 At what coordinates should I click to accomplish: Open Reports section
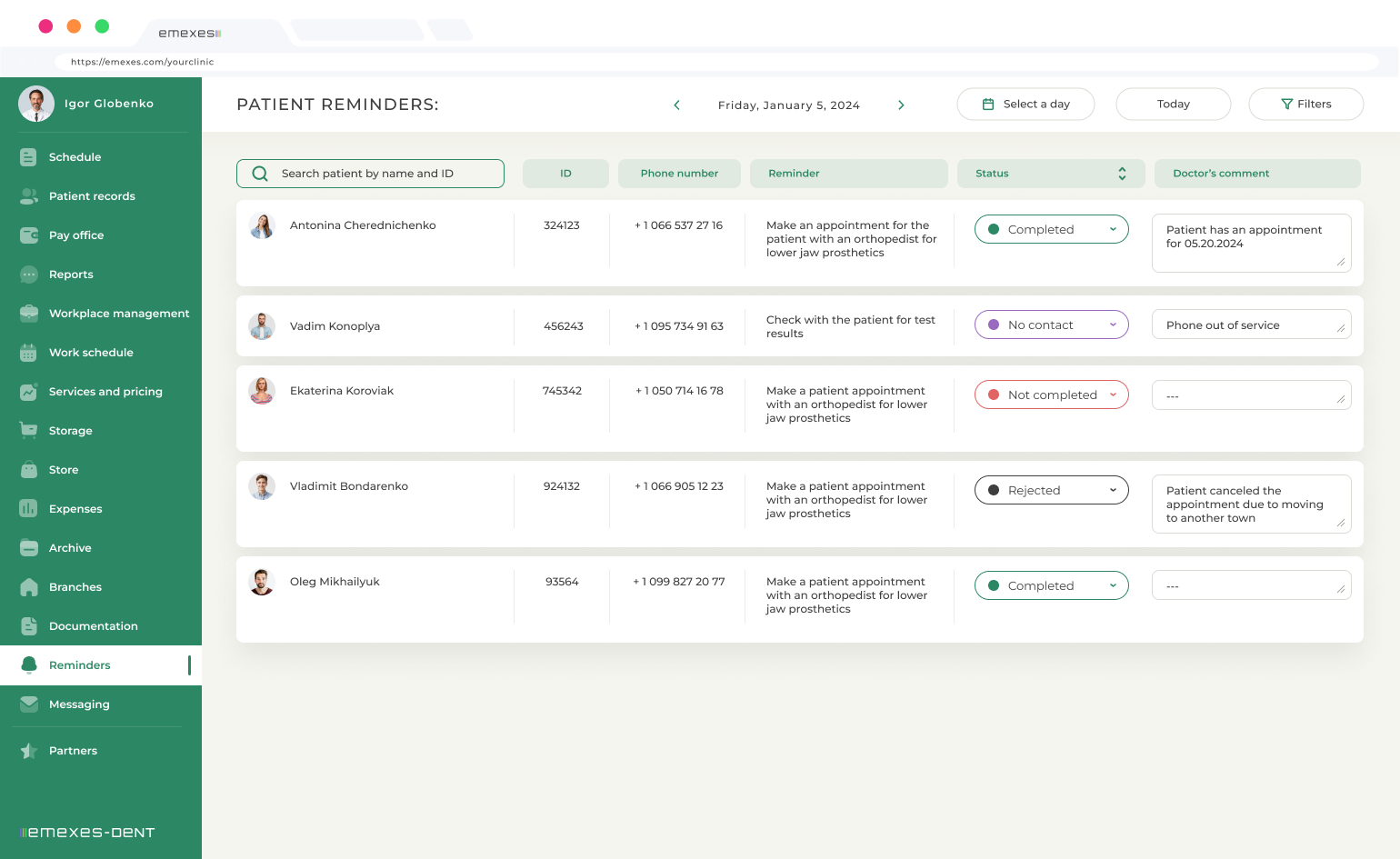coord(101,275)
